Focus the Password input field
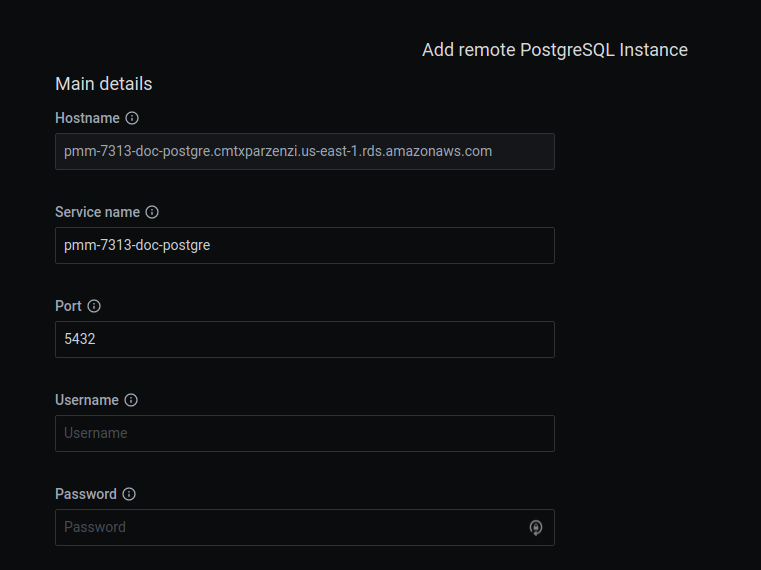761x570 pixels. (x=290, y=527)
